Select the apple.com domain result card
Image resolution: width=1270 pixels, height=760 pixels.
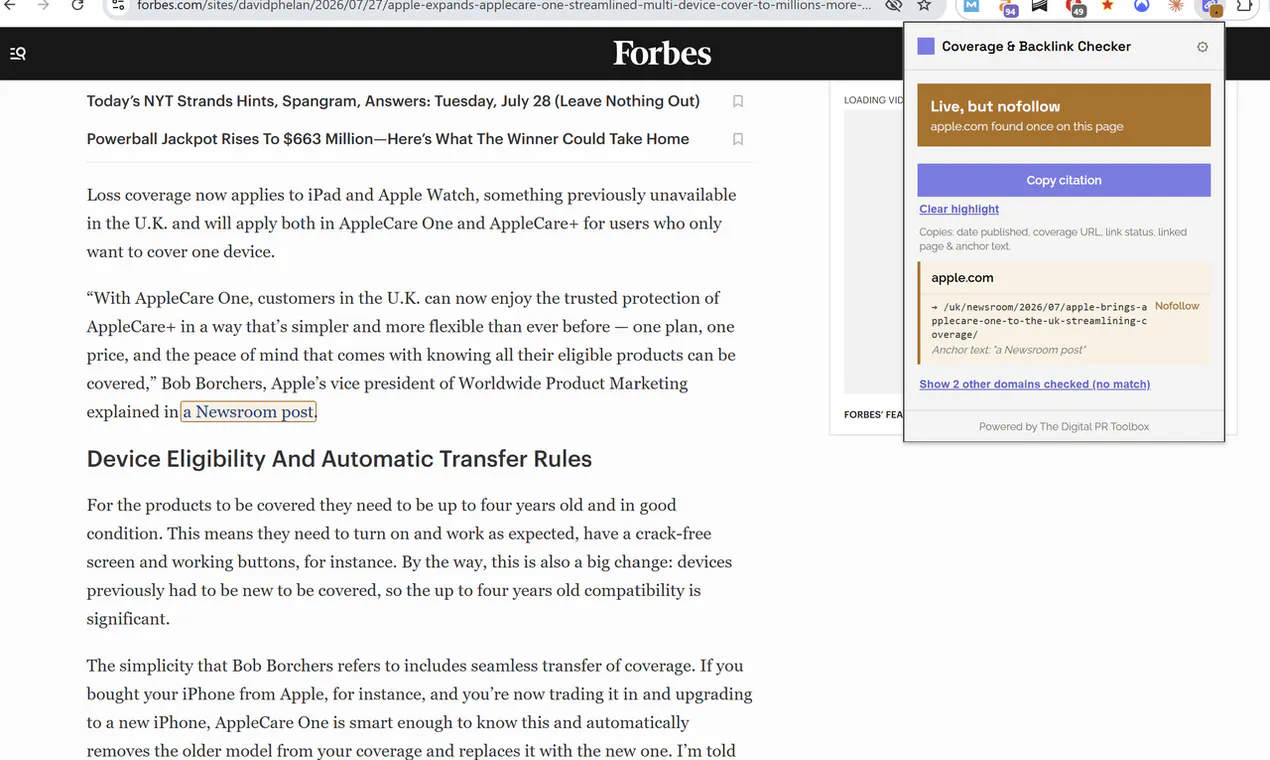click(1064, 313)
